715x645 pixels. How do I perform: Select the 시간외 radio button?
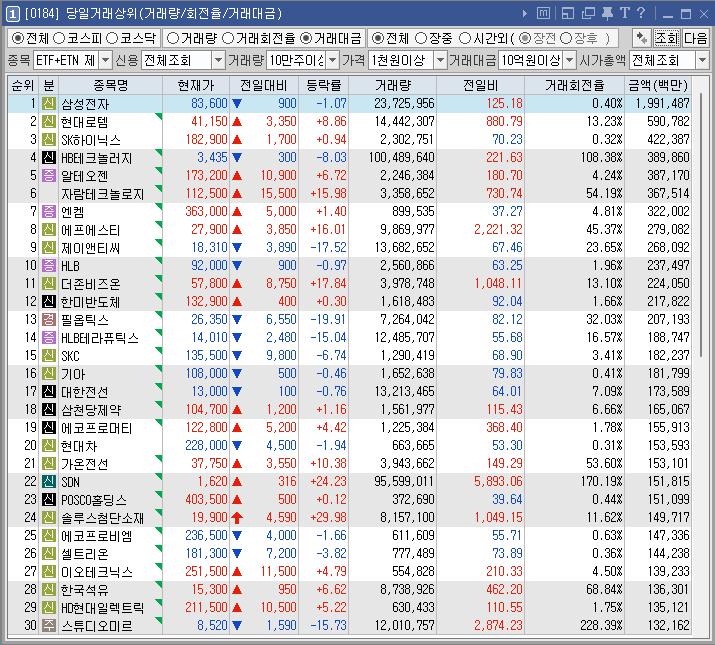click(x=465, y=38)
